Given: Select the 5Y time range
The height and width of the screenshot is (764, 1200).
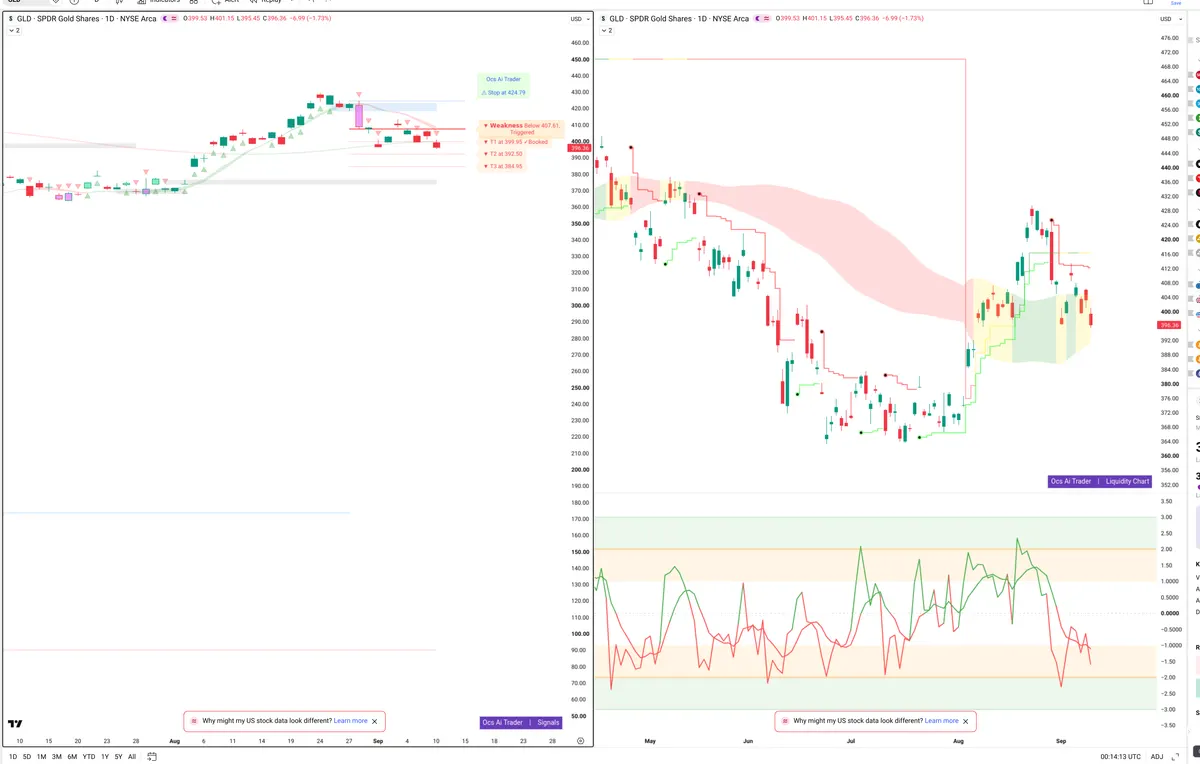Looking at the screenshot, I should click(x=118, y=756).
